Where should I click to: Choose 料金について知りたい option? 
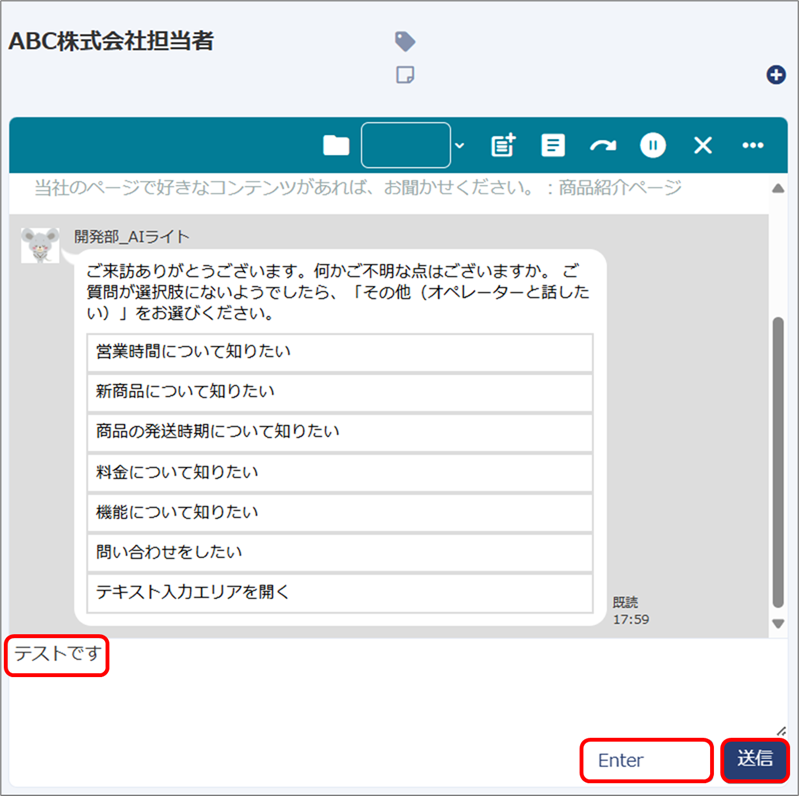tap(340, 473)
